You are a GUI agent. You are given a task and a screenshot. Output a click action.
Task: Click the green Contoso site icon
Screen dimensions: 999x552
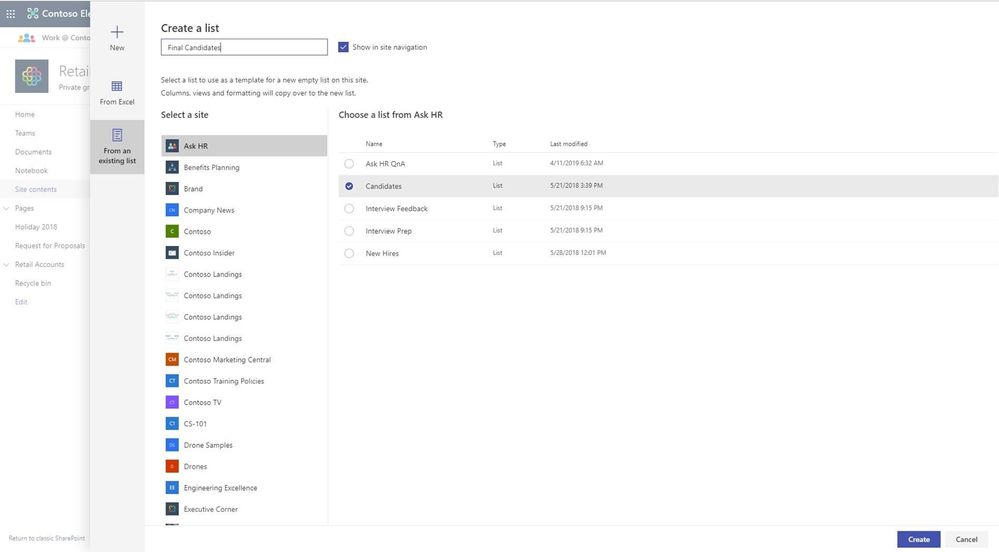tap(172, 231)
